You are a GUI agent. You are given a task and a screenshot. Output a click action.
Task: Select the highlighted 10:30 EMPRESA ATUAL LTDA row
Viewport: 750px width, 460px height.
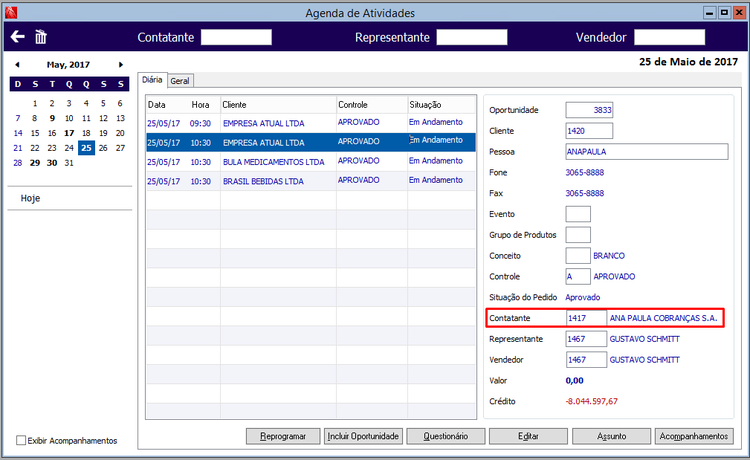(x=311, y=142)
